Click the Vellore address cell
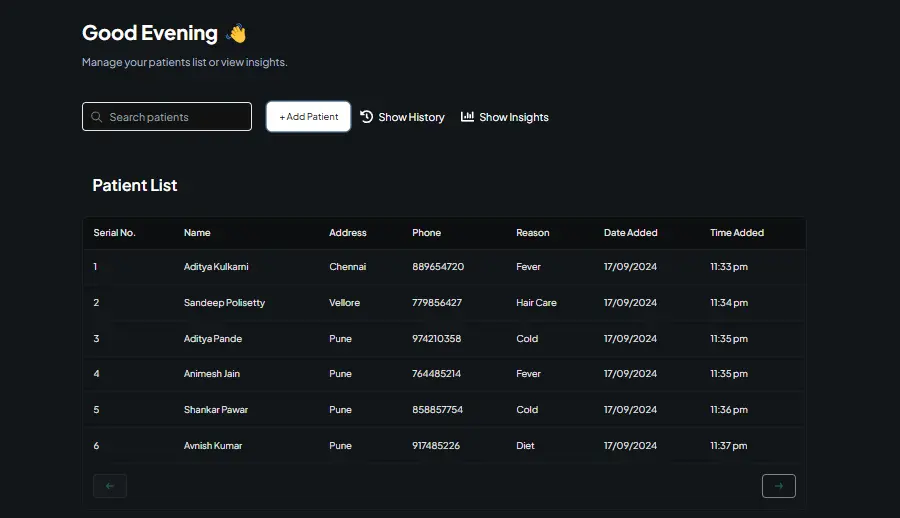The height and width of the screenshot is (518, 900). [x=344, y=303]
